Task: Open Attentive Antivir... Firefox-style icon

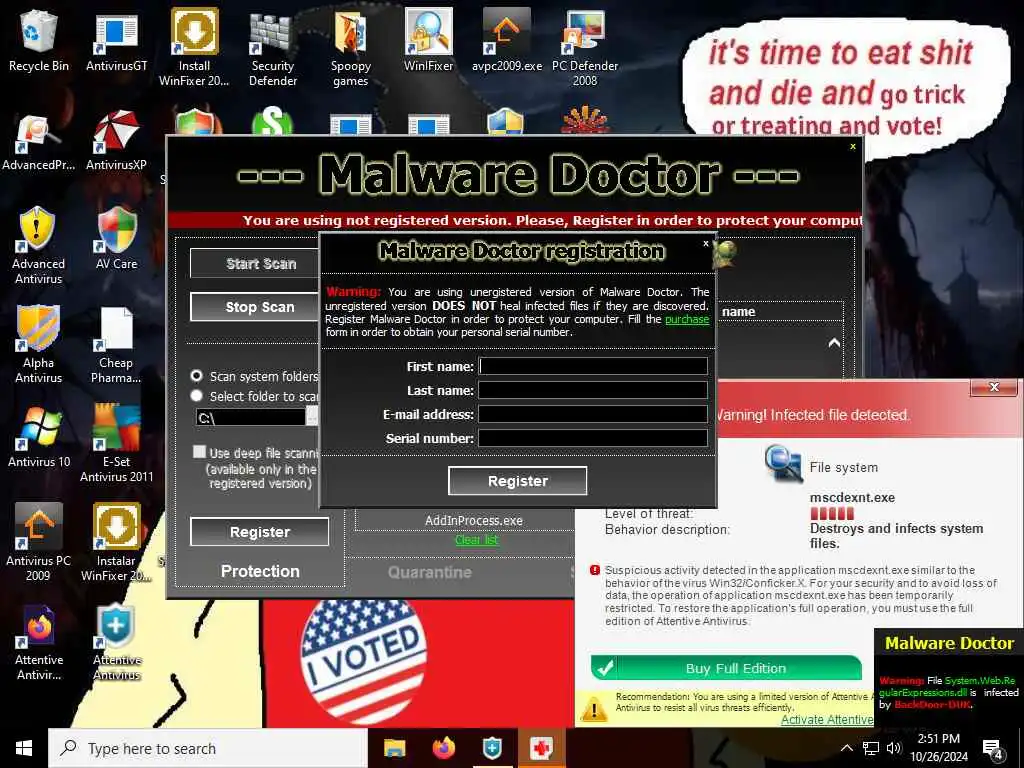Action: [39, 643]
